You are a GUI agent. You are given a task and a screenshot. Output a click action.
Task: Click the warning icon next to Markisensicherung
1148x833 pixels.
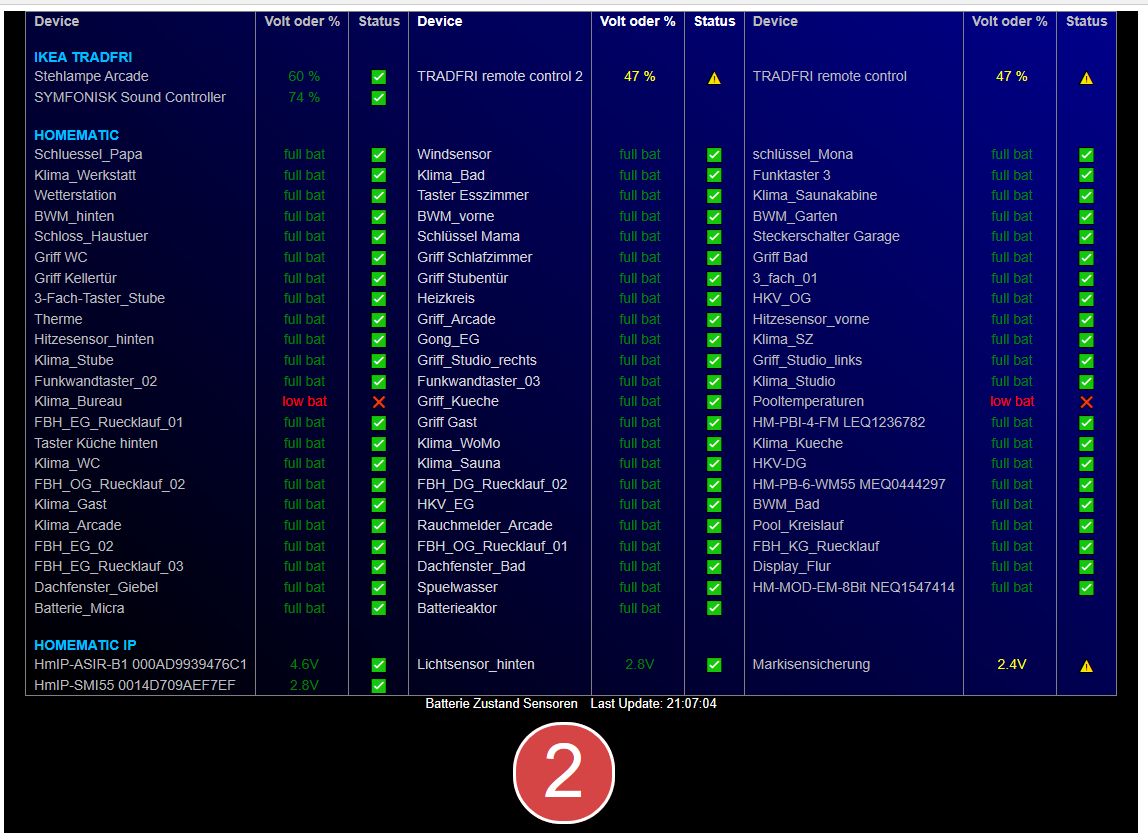[x=1086, y=666]
